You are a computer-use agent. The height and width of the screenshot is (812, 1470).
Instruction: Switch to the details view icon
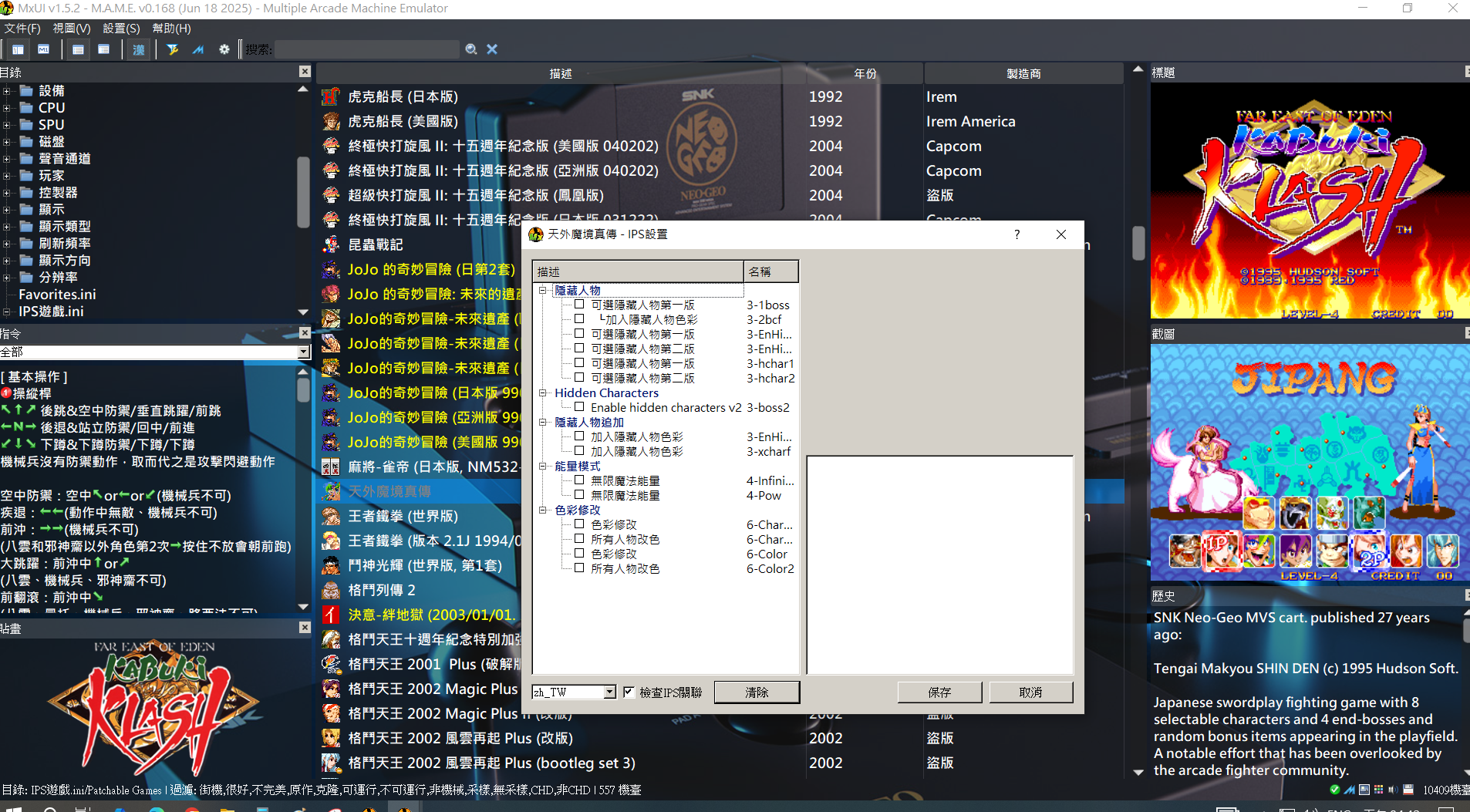pyautogui.click(x=104, y=49)
